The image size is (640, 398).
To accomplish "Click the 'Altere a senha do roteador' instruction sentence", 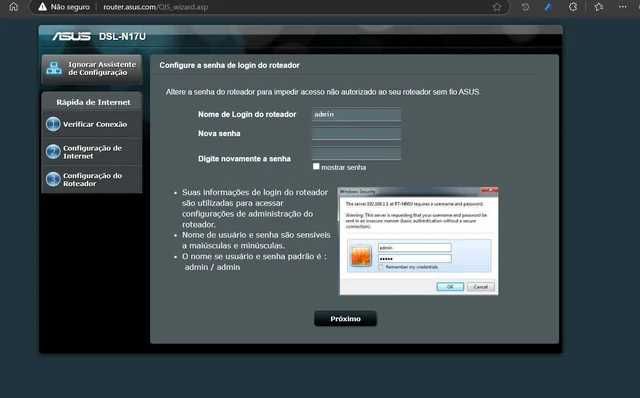I will point(322,92).
